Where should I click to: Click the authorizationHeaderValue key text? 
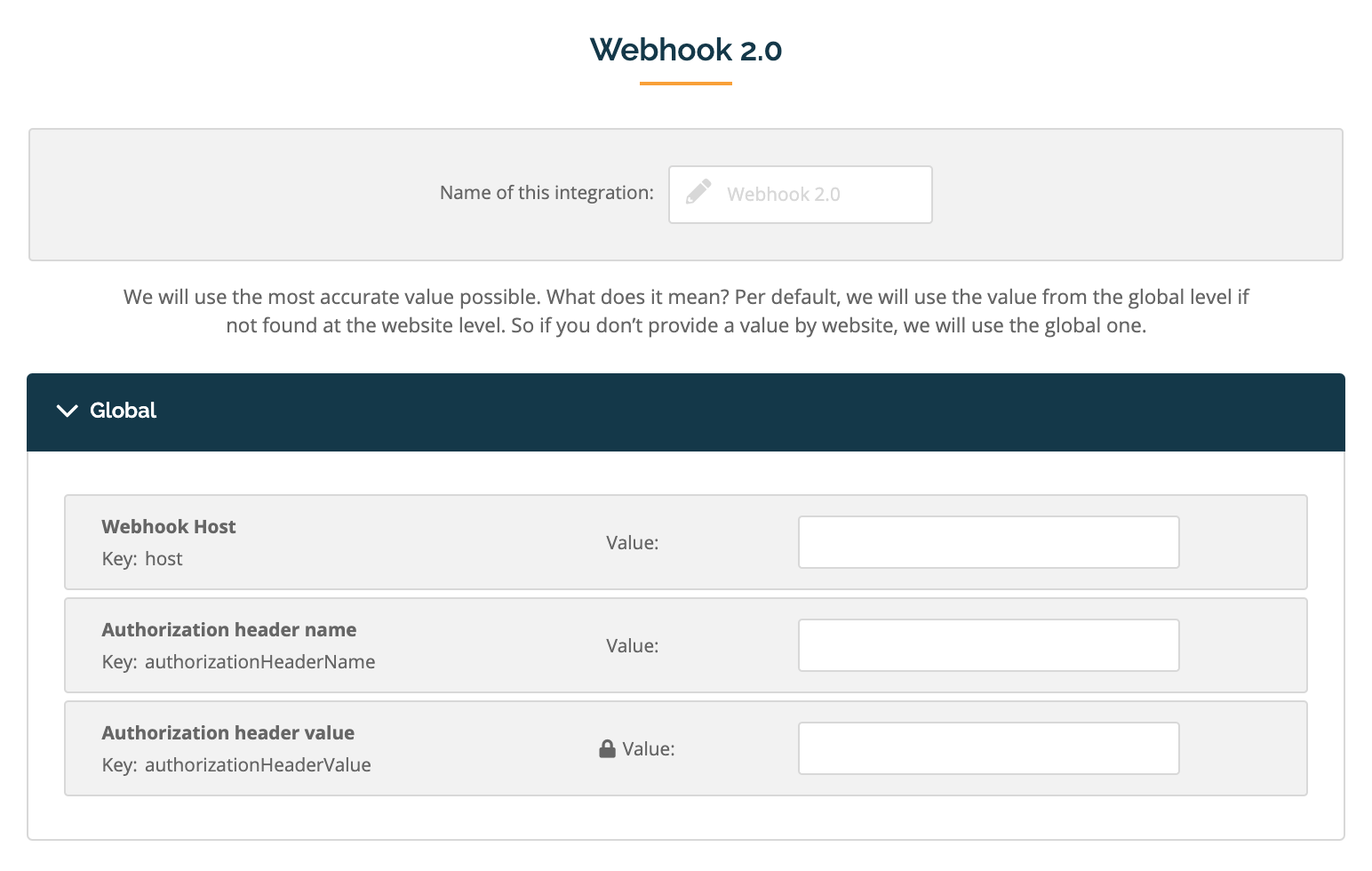(x=258, y=764)
